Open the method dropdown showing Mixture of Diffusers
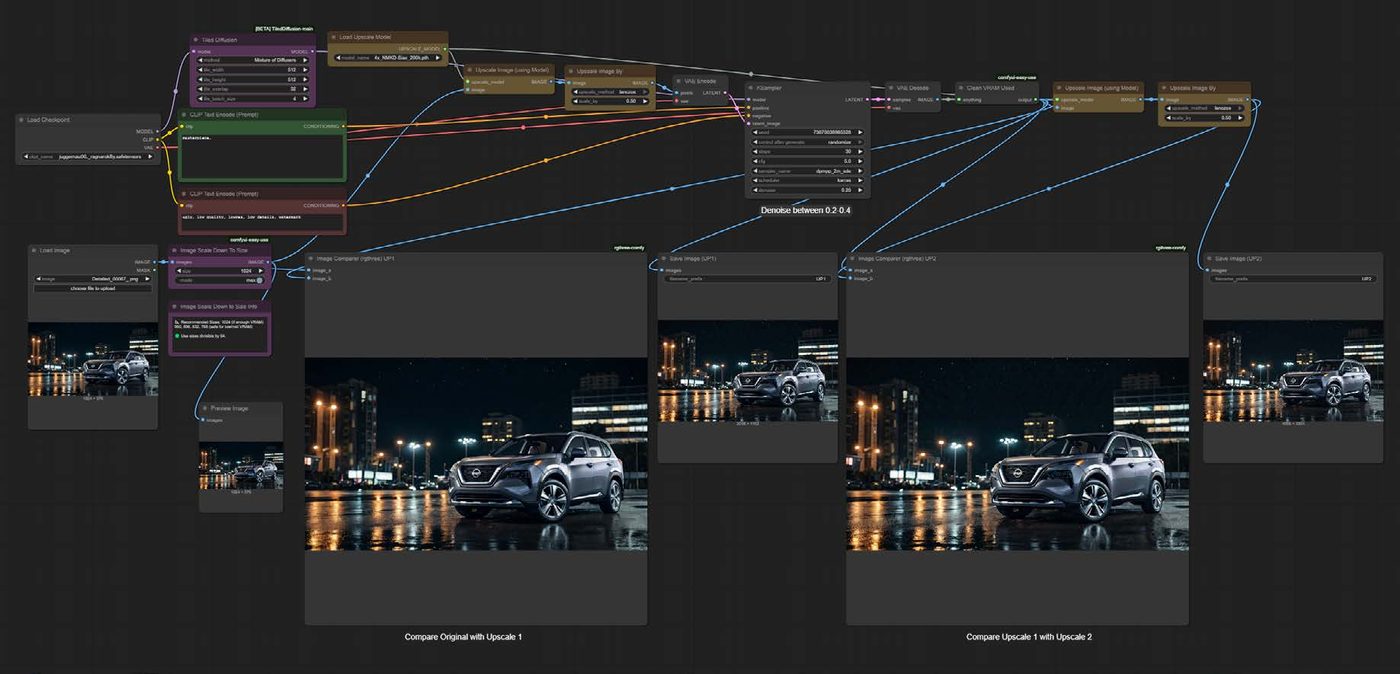 253,60
